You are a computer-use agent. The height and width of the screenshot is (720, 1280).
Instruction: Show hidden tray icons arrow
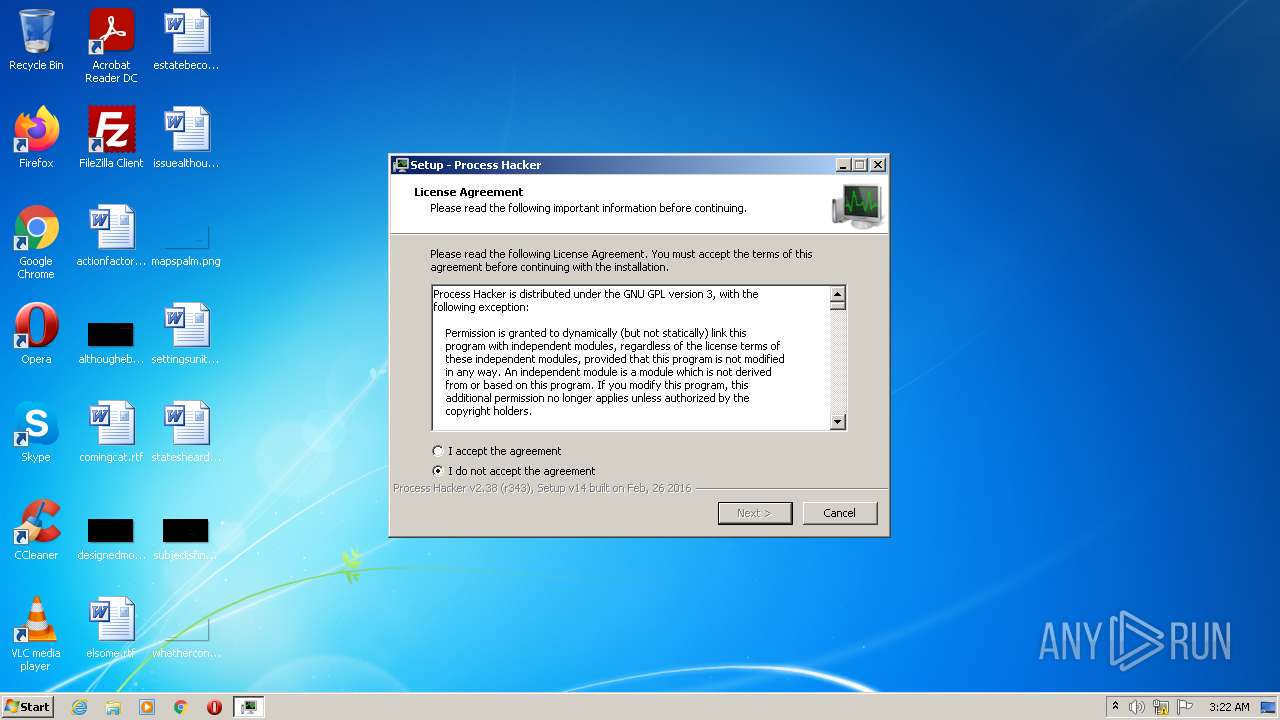tap(1115, 707)
